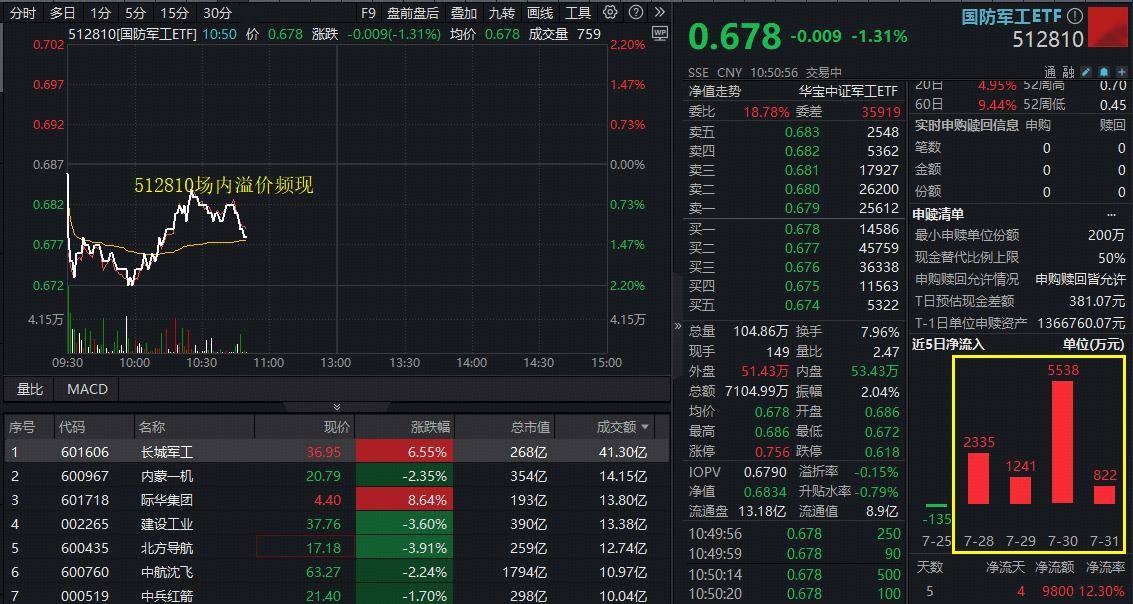Select the 5分 period tab
Viewport: 1133px width, 604px height.
(x=135, y=12)
